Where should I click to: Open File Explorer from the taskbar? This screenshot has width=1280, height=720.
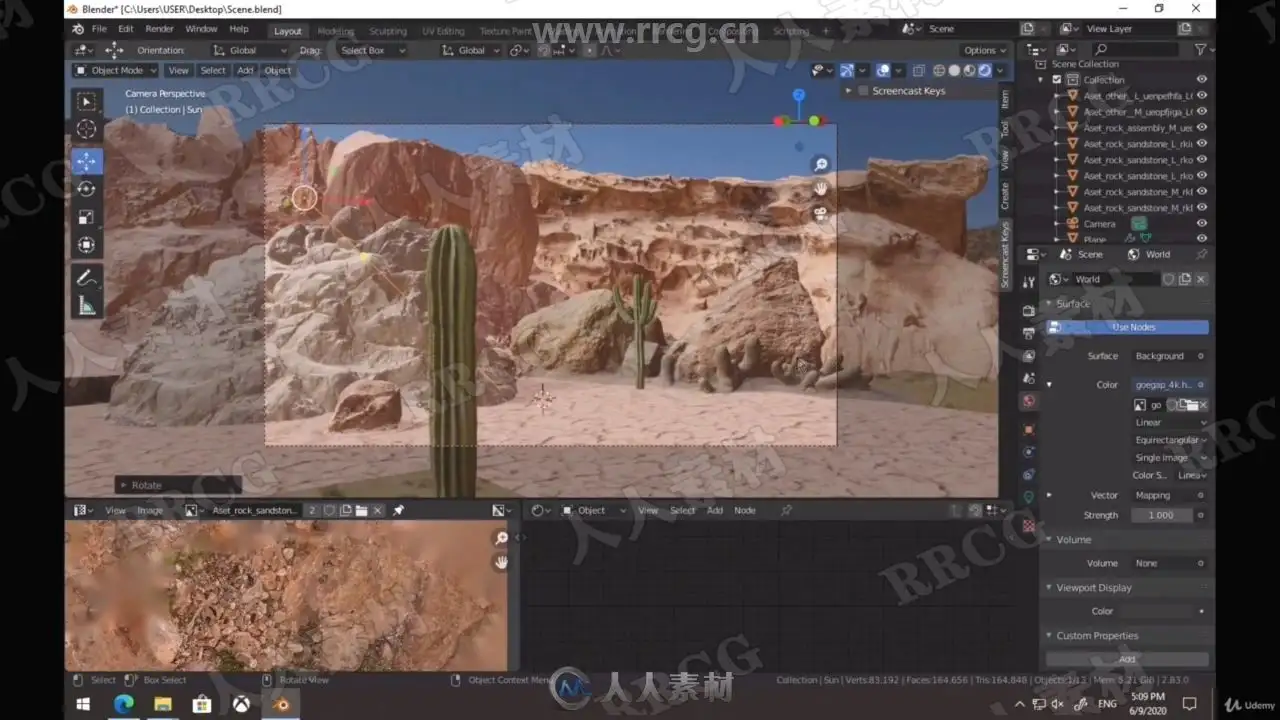click(162, 704)
